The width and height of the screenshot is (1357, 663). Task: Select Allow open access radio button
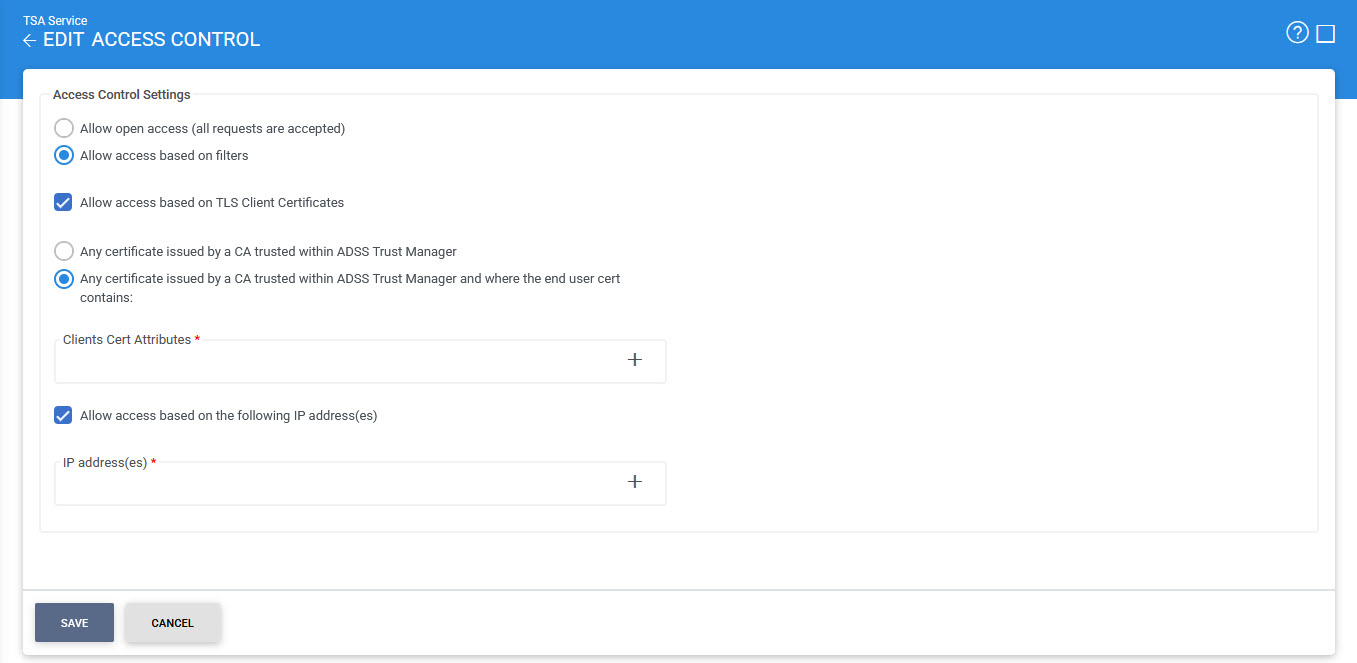(64, 128)
